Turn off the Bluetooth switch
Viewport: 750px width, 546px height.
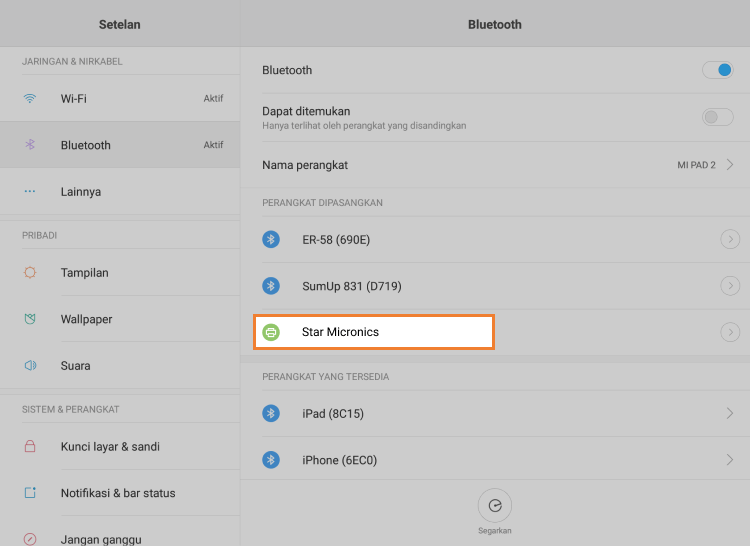[717, 70]
